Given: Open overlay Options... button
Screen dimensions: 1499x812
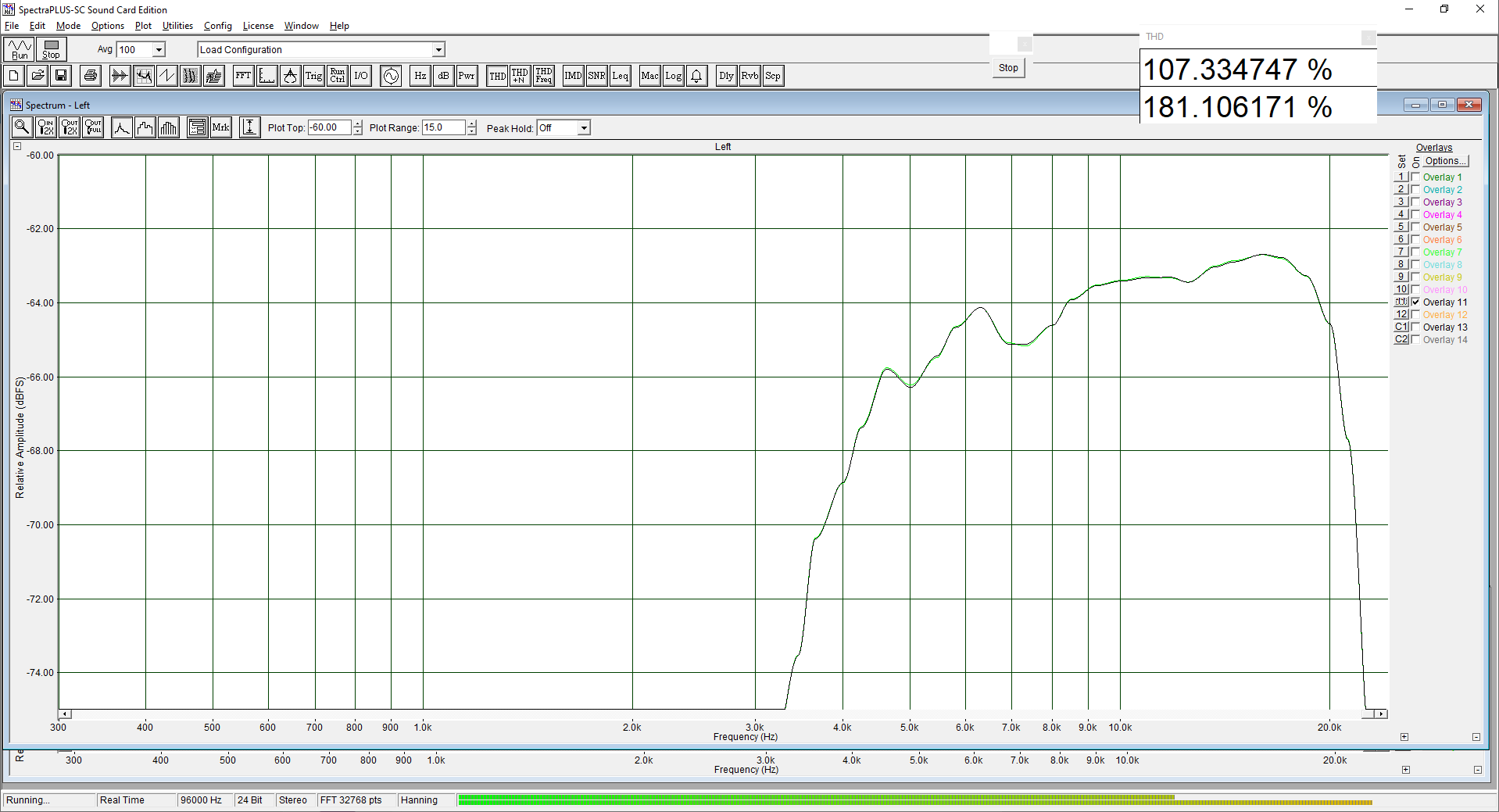Looking at the screenshot, I should point(1445,161).
